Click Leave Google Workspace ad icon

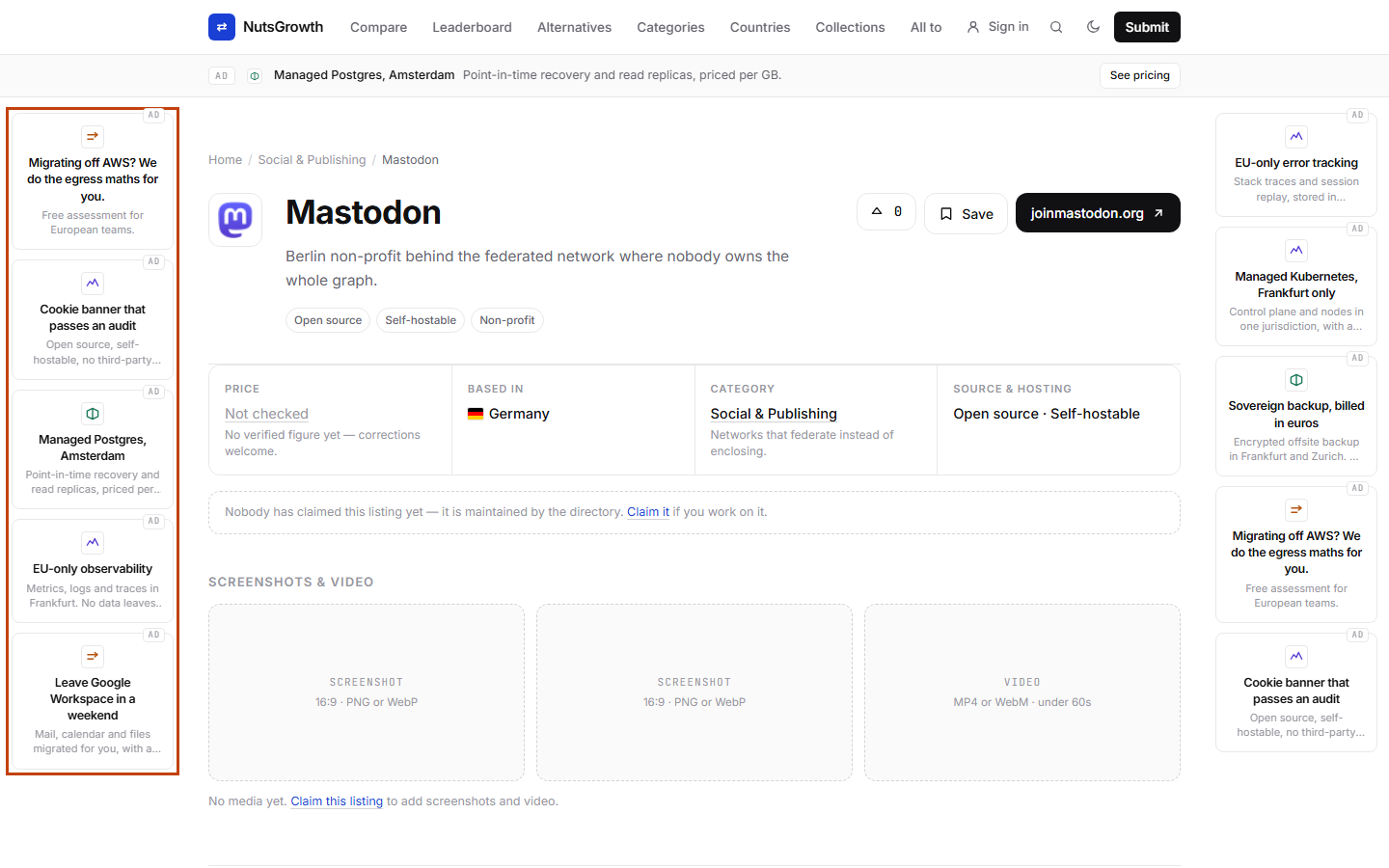93,656
